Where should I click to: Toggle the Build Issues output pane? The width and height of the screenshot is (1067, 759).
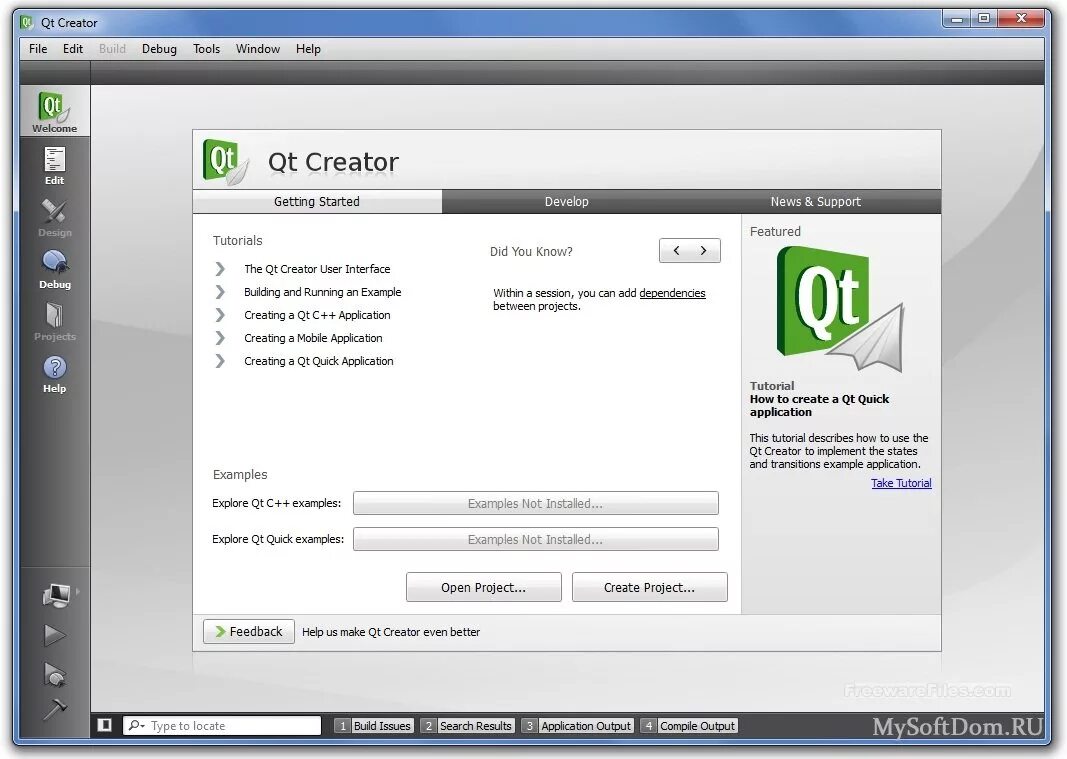(374, 726)
